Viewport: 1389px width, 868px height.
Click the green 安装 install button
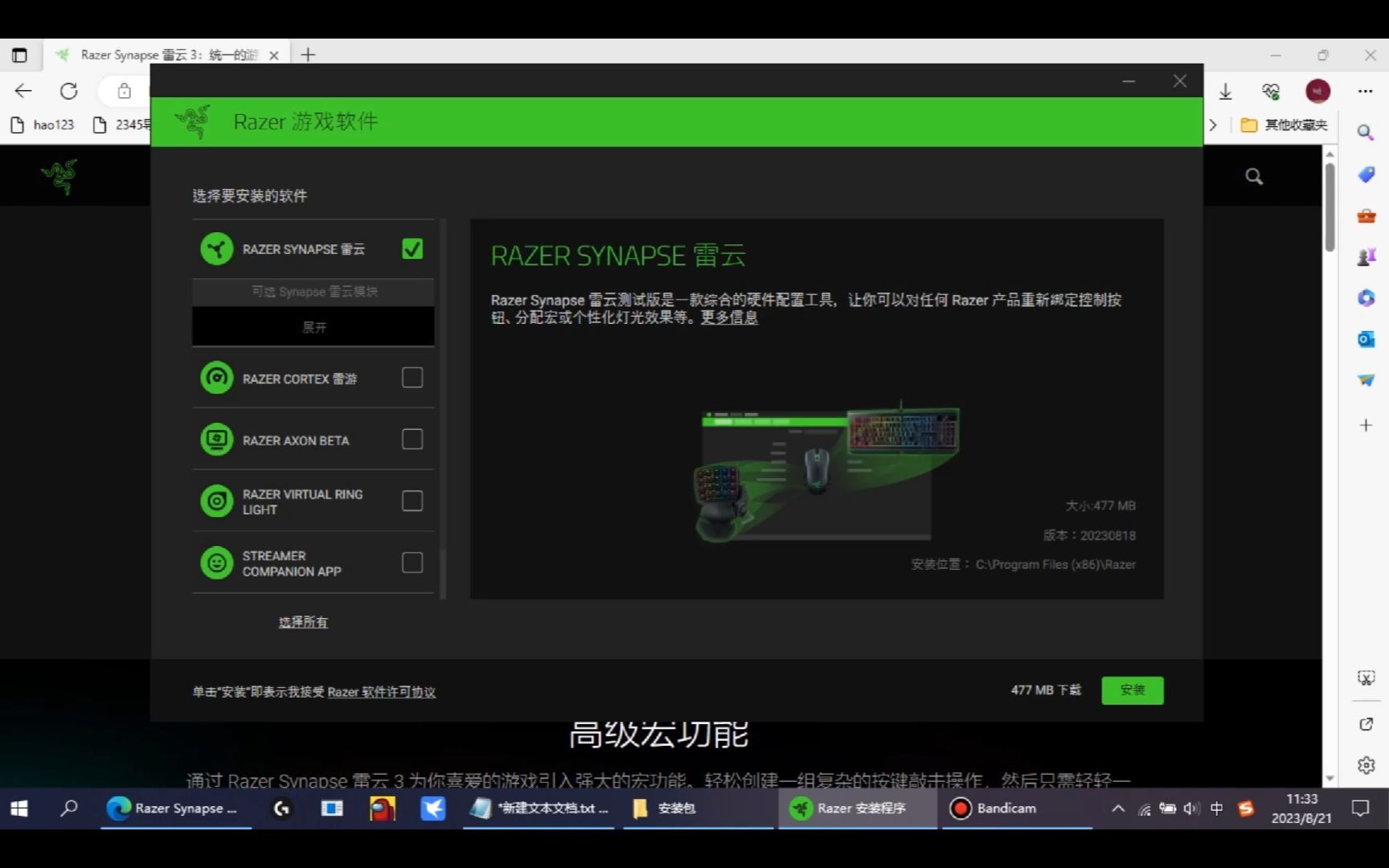(x=1132, y=690)
